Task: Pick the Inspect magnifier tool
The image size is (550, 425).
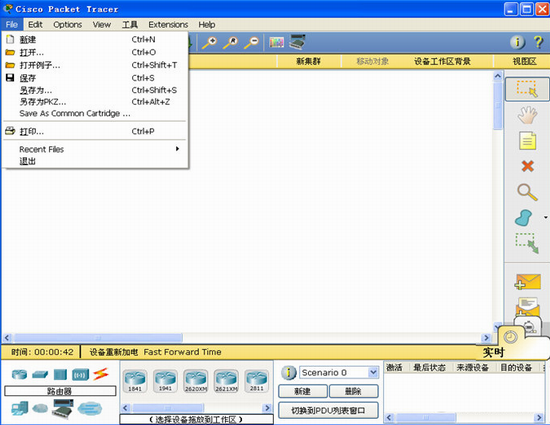Action: click(x=527, y=192)
